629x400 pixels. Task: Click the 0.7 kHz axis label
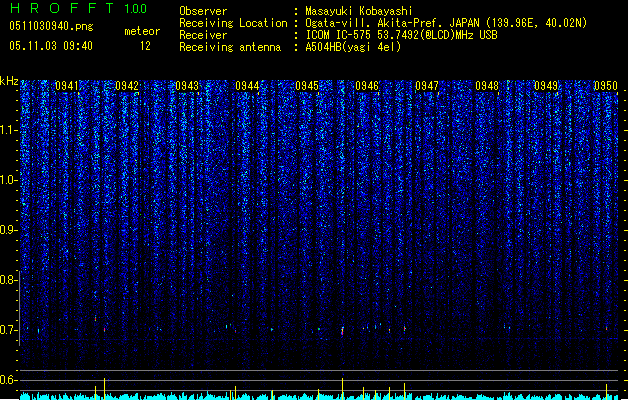(8, 330)
